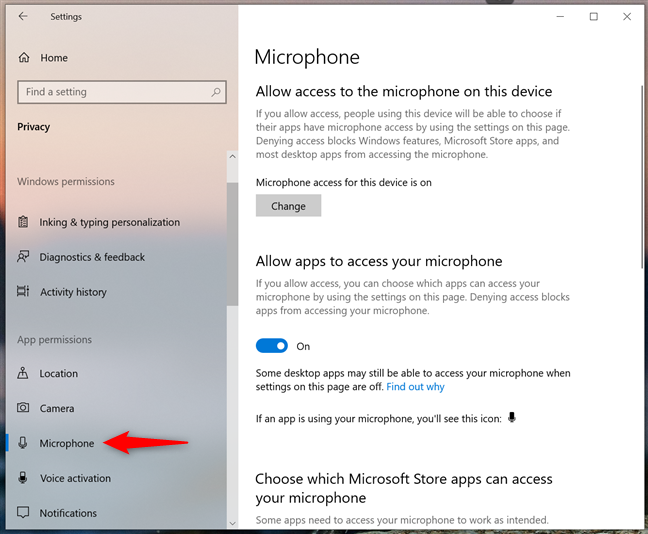Click the Diagnostics & feedback person icon
Image resolution: width=648 pixels, height=534 pixels.
point(23,257)
